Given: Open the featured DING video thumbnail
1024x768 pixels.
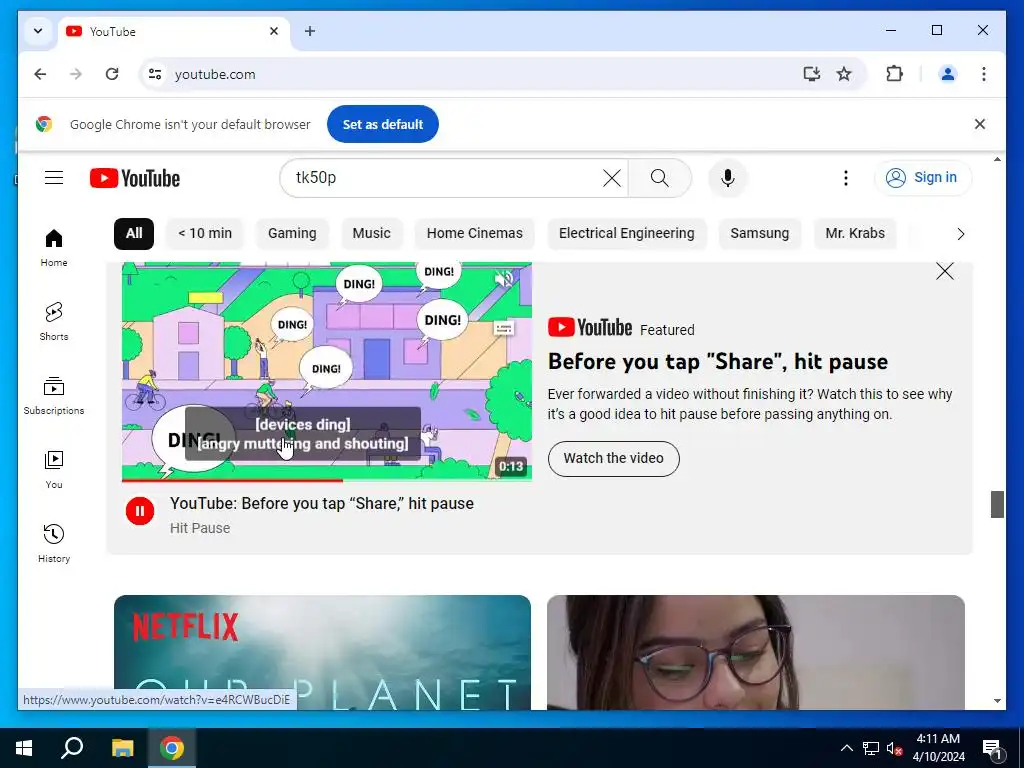Looking at the screenshot, I should click(x=327, y=371).
